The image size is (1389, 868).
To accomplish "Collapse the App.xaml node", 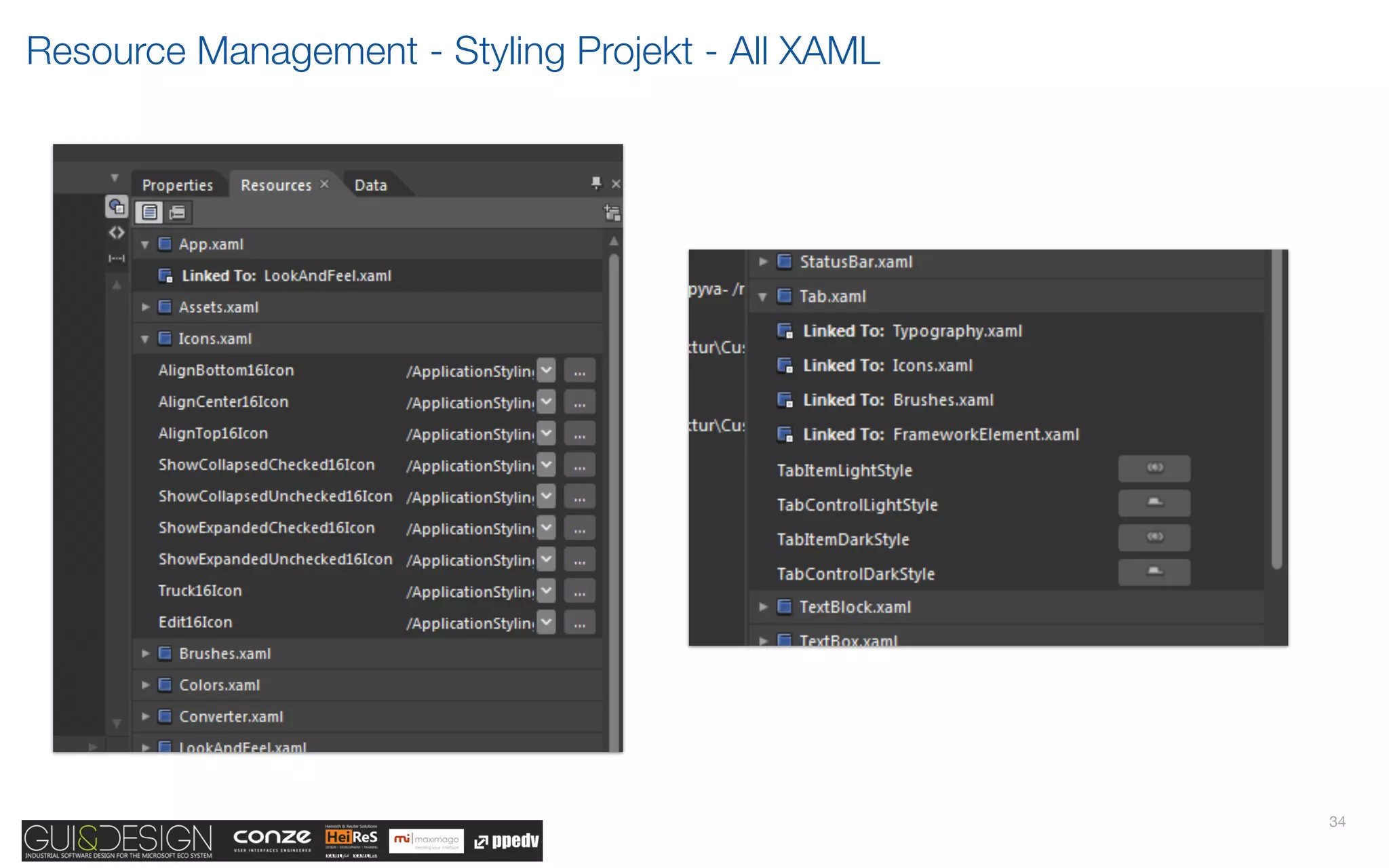I will click(x=144, y=245).
